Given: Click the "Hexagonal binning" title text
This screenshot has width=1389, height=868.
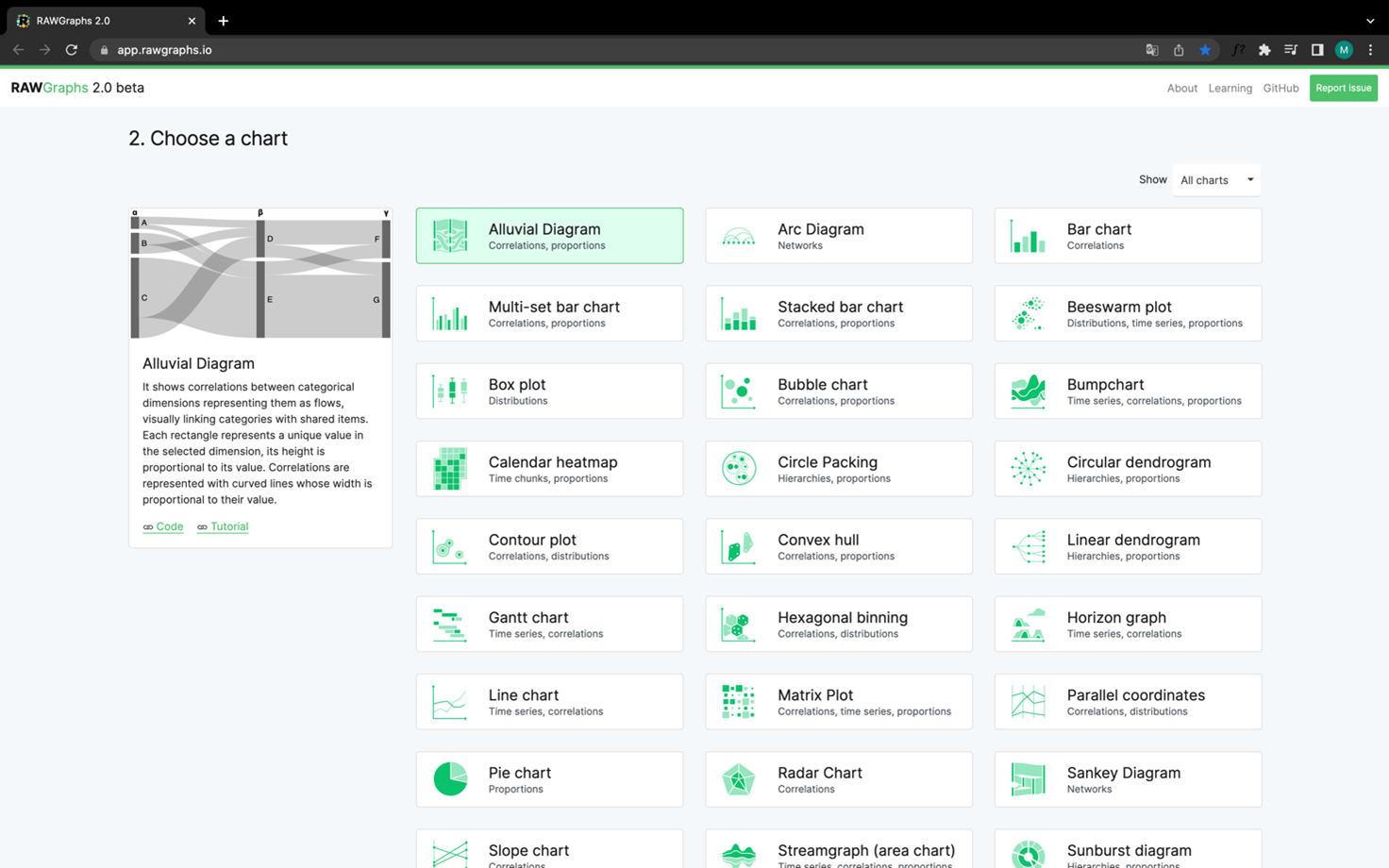Looking at the screenshot, I should pyautogui.click(x=843, y=617).
